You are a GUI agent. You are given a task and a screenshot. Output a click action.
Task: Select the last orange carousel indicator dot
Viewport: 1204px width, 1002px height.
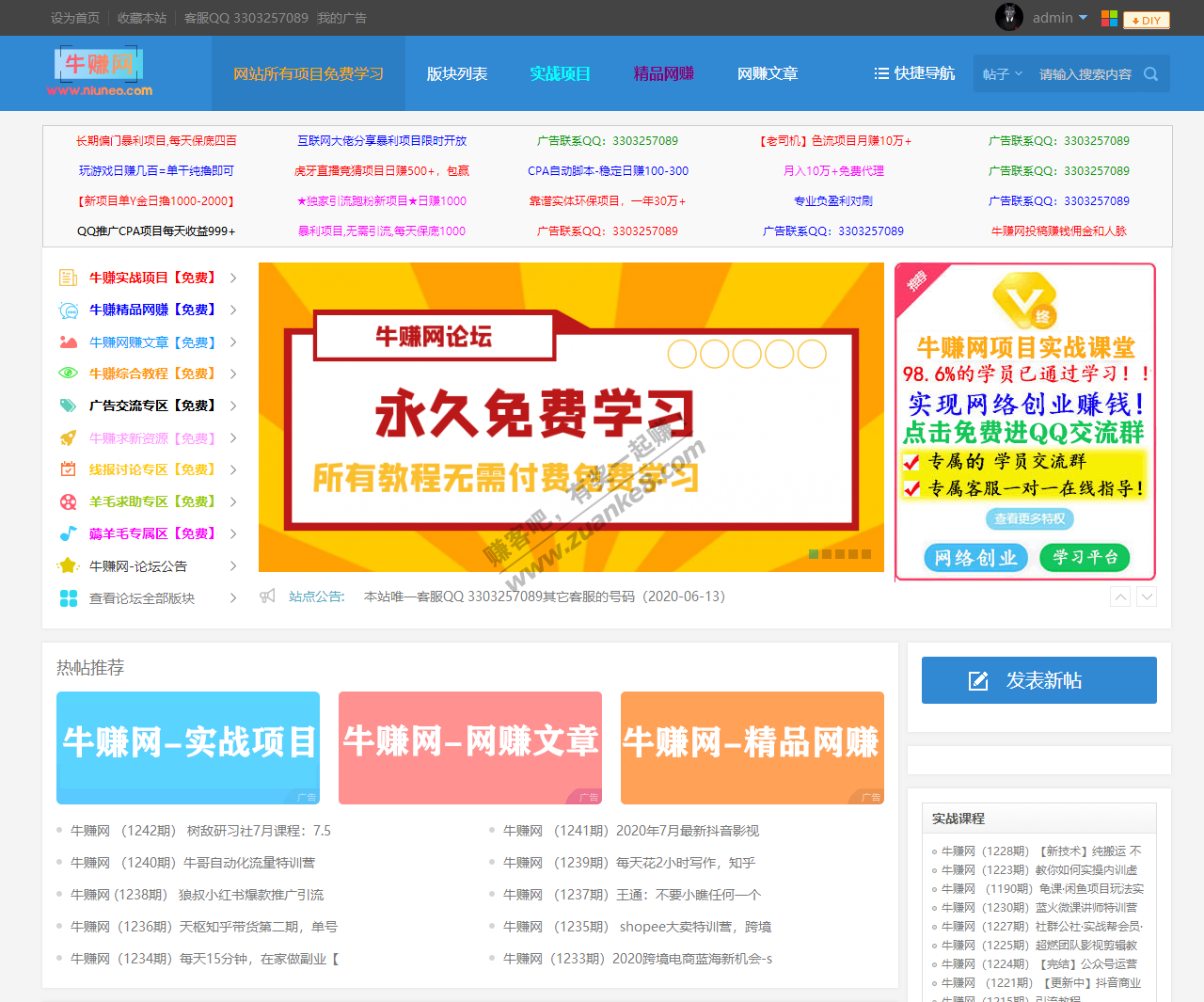coord(866,554)
